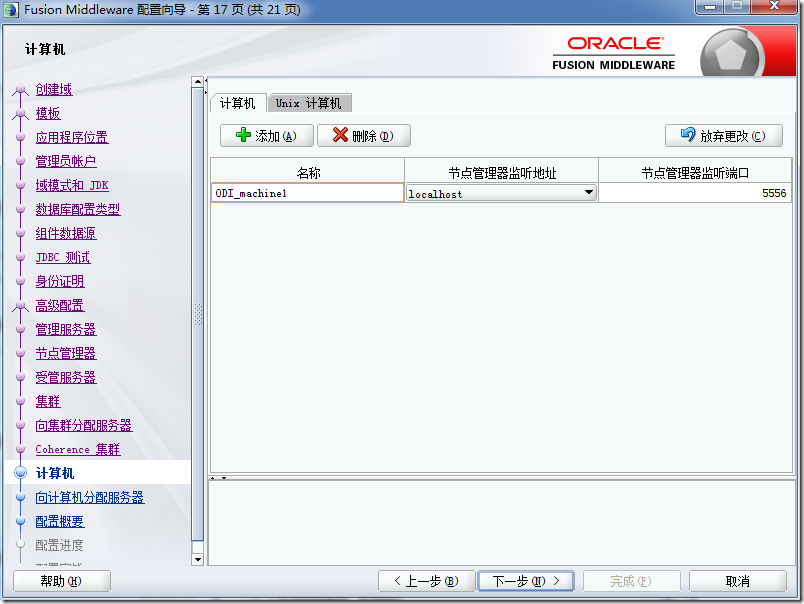
Task: Open the 受管服务器 step link
Action: pyautogui.click(x=66, y=377)
